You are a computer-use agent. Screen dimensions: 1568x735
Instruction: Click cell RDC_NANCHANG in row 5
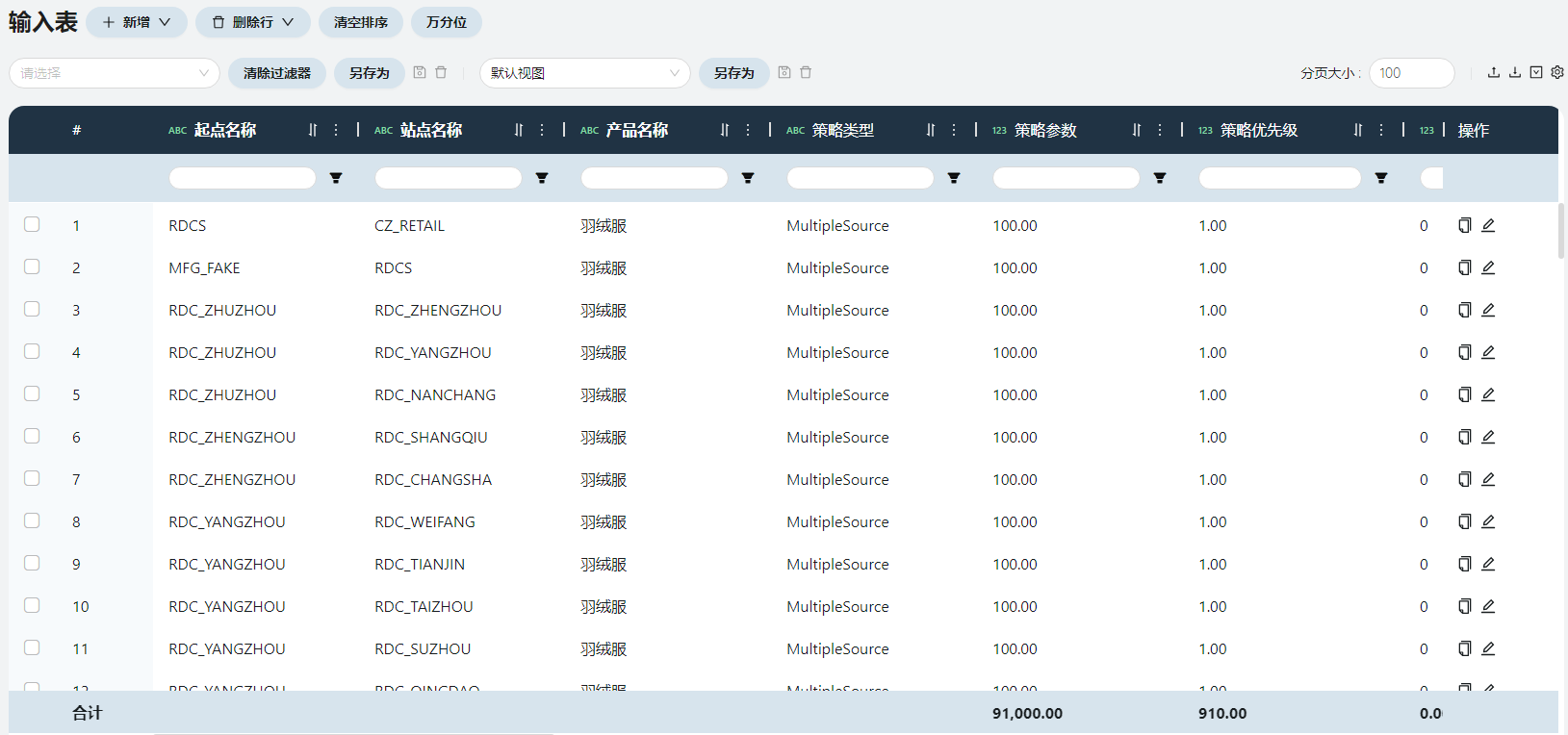[x=435, y=395]
